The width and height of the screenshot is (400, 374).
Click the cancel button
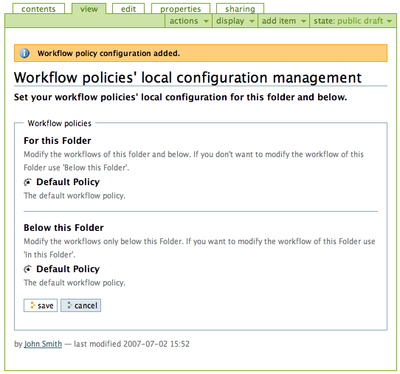pos(81,305)
